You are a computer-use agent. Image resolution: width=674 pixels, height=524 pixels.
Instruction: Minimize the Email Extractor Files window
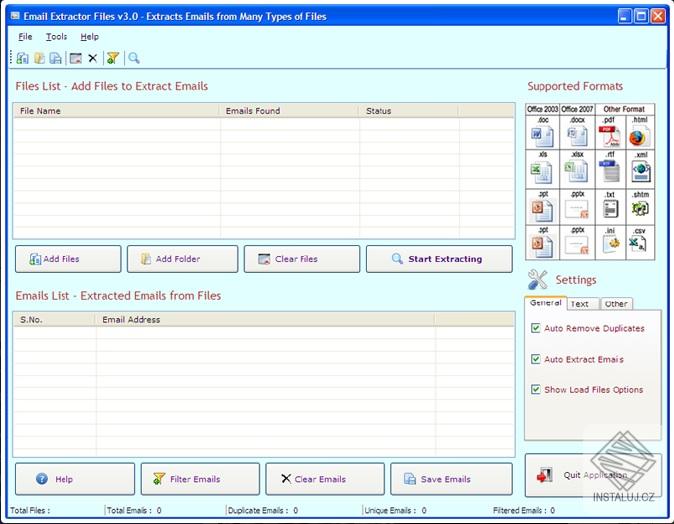[x=625, y=16]
